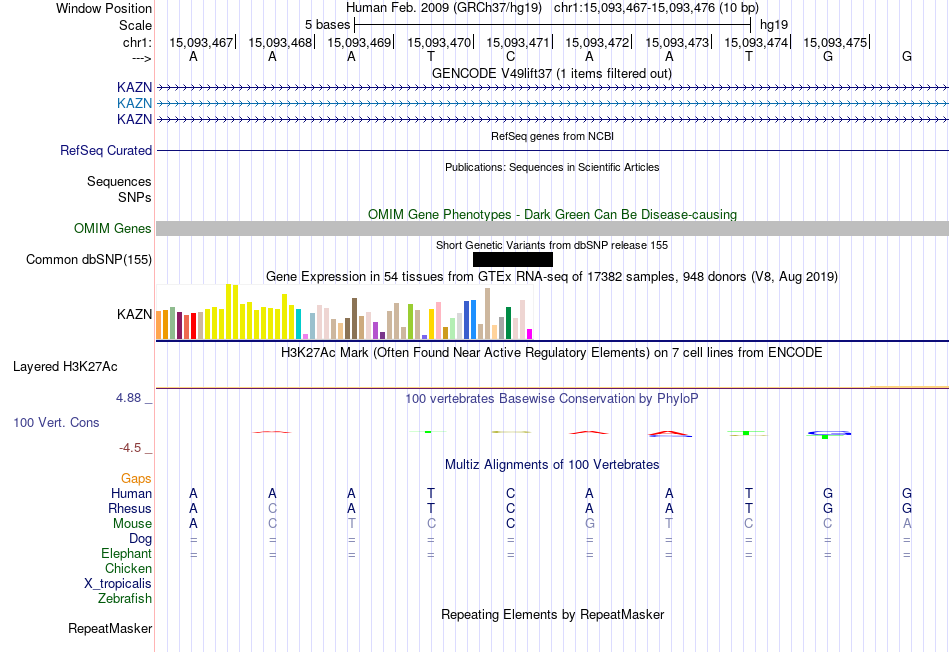Open the OMIM Gene Phenotypes track title

552,215
